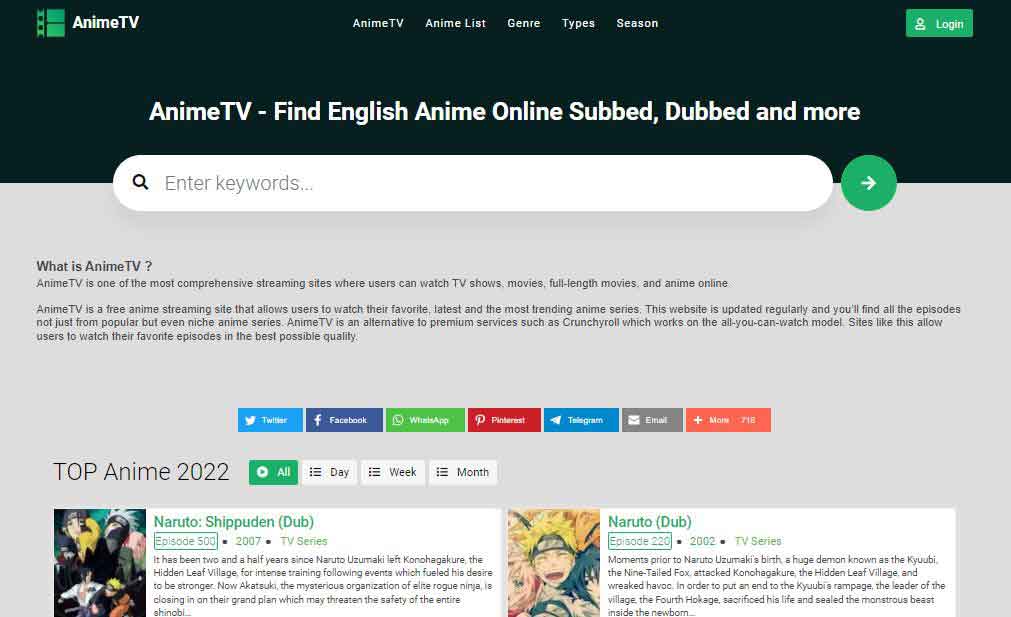Image resolution: width=1011 pixels, height=617 pixels.
Task: Open the Pinterest share option
Action: coord(503,420)
